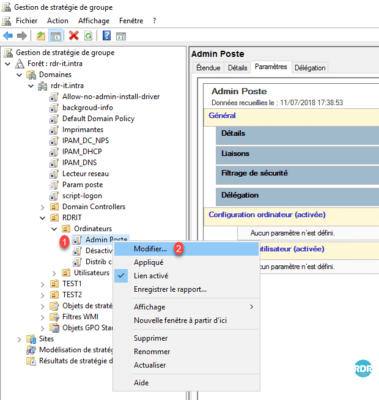Expand Configuration ordinateur (activée) section
The image size is (379, 400).
267,215
